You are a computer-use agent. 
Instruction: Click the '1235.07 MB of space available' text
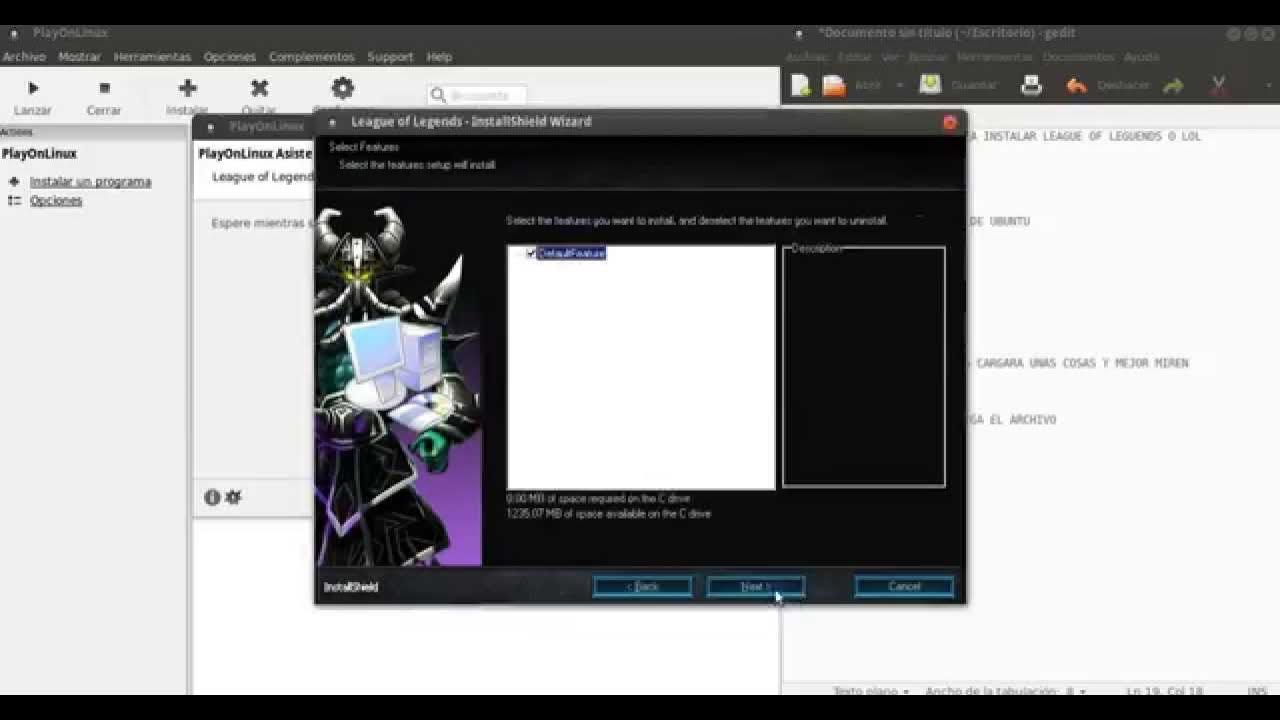[x=609, y=514]
